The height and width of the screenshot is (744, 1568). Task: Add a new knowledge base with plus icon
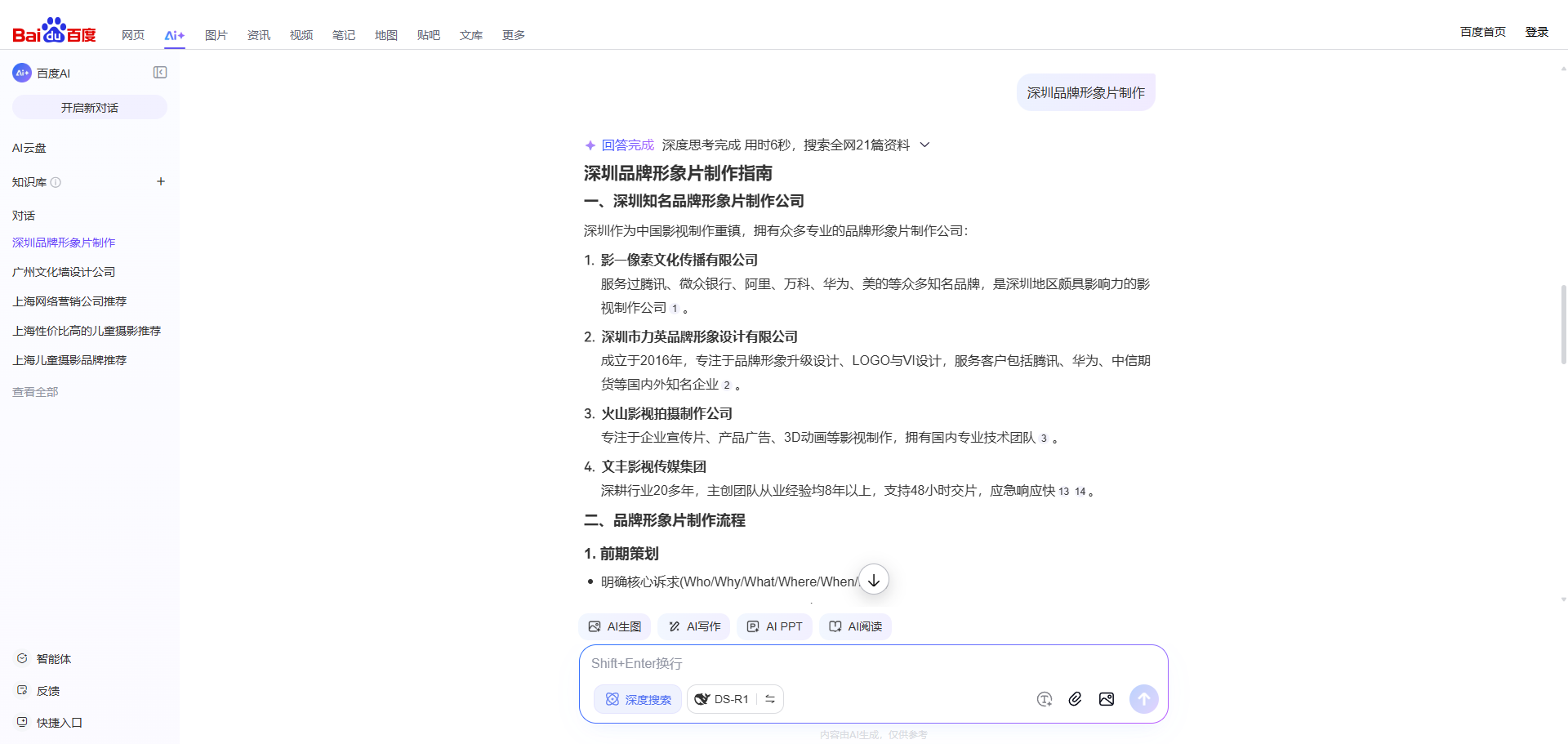pos(161,181)
